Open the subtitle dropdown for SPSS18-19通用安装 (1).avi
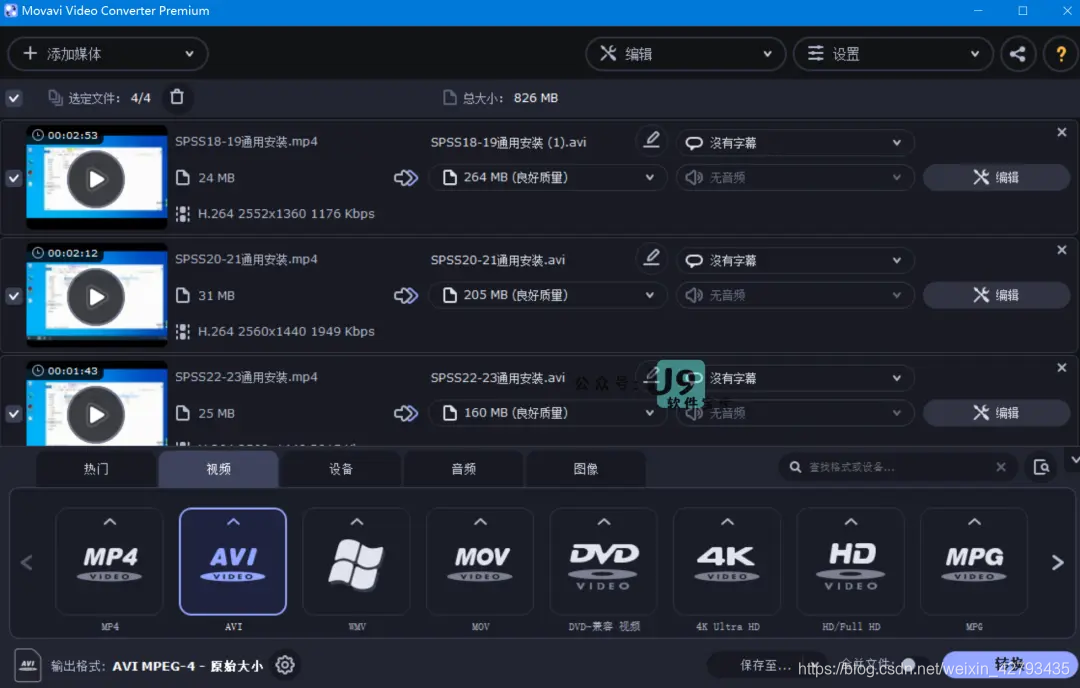 [x=795, y=143]
